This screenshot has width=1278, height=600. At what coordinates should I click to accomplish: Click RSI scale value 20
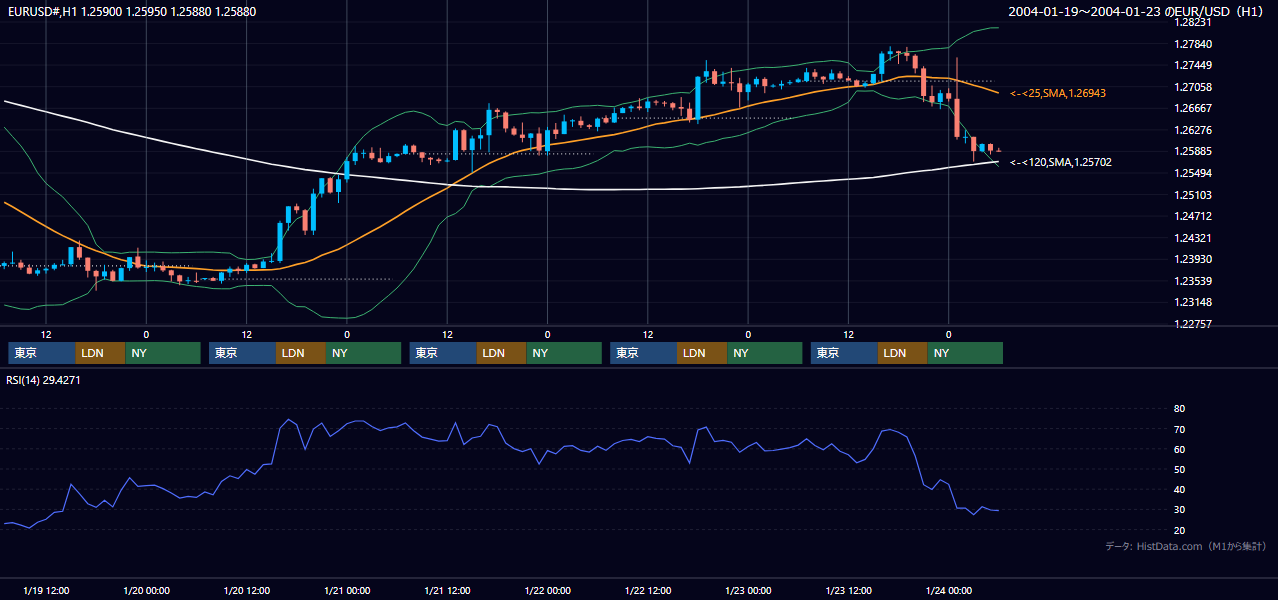[x=1179, y=529]
